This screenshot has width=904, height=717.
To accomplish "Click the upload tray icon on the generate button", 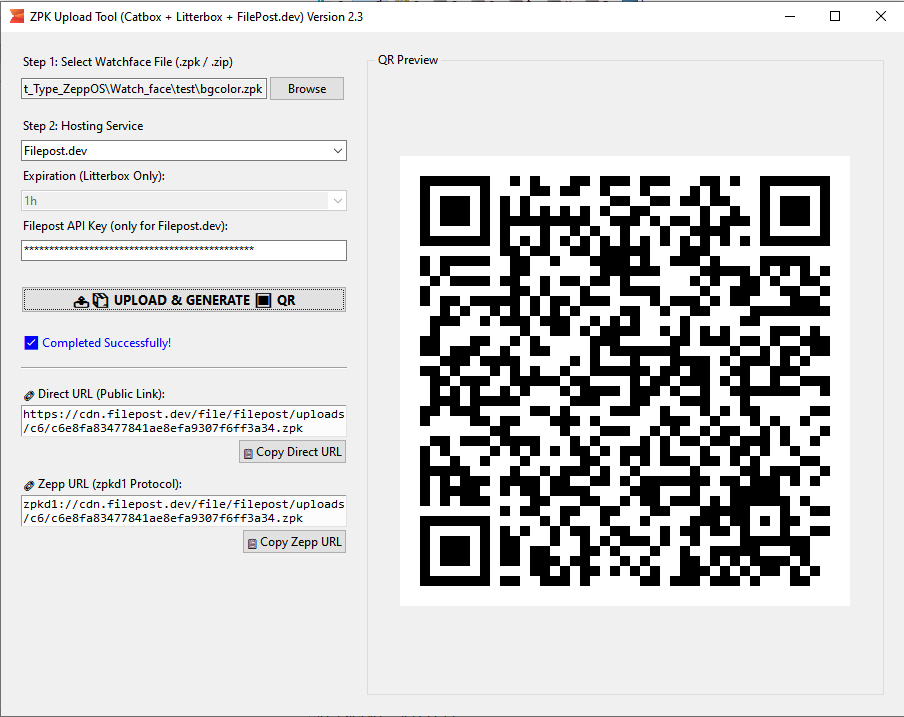I will tap(81, 301).
